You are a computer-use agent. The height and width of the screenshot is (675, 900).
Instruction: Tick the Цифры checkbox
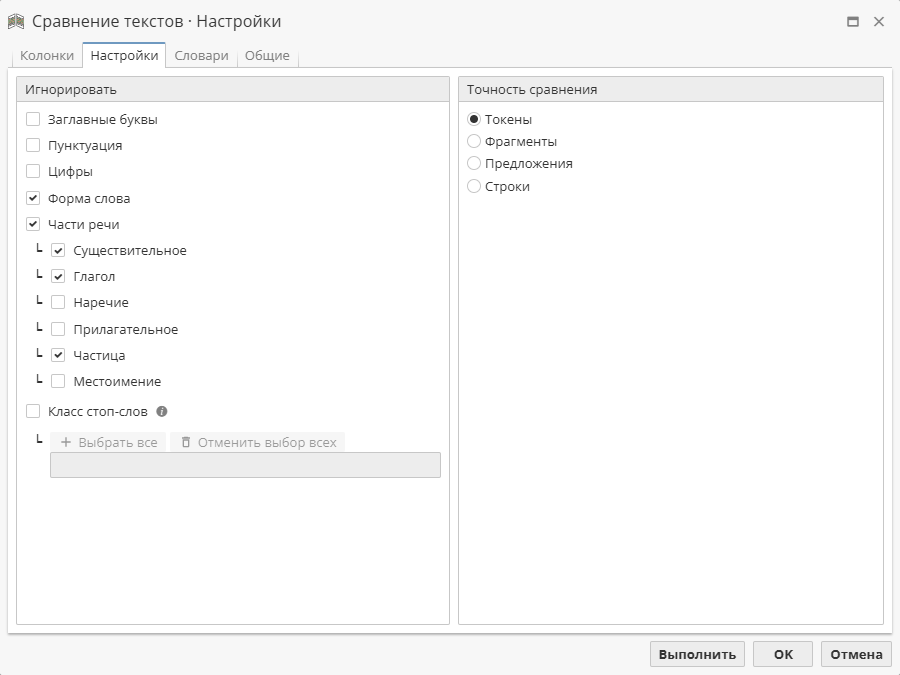[33, 172]
